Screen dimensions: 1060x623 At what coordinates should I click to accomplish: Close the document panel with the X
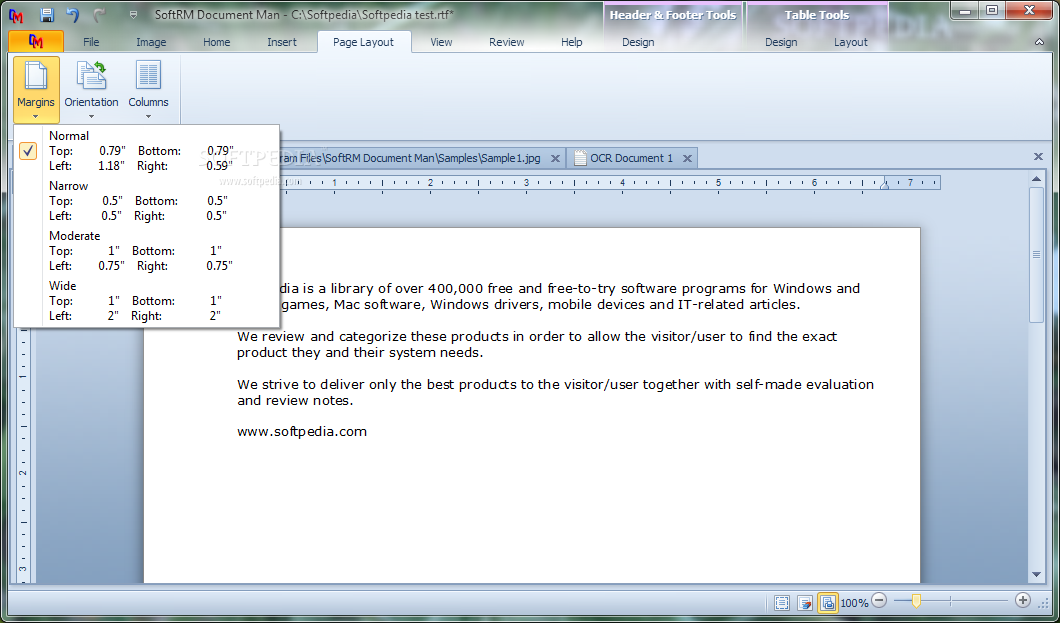[1038, 157]
